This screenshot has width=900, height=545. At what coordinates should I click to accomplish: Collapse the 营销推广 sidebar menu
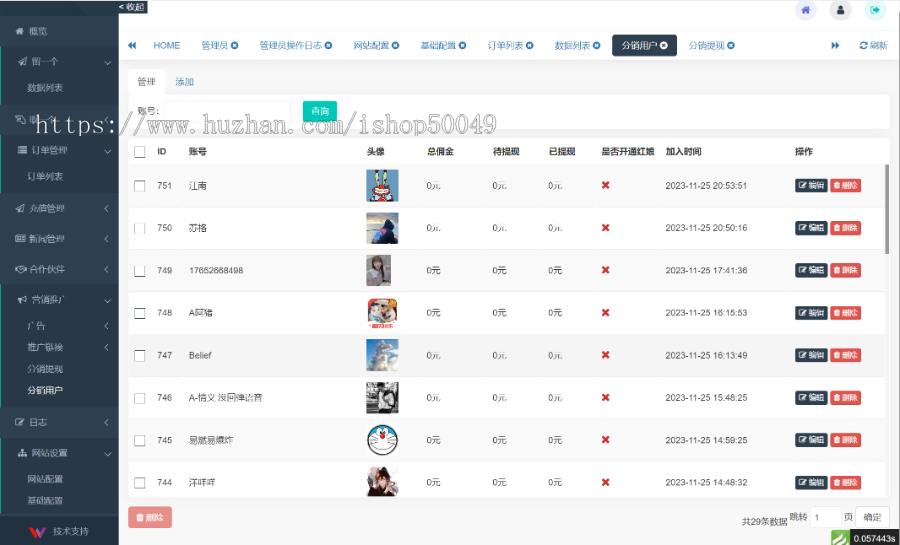pyautogui.click(x=59, y=299)
